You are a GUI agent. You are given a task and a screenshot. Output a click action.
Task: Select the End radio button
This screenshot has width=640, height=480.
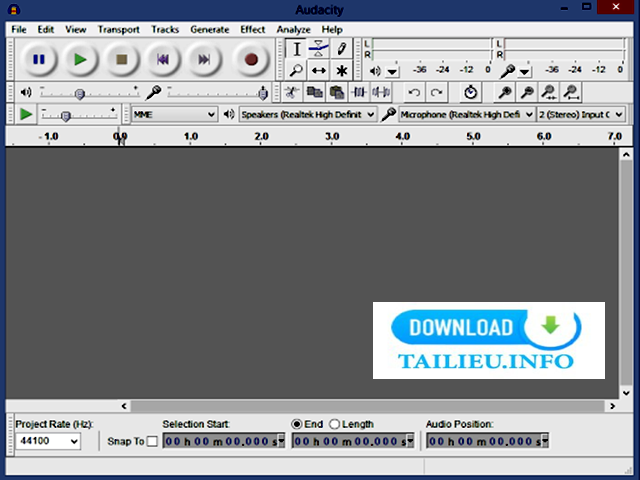coord(297,424)
